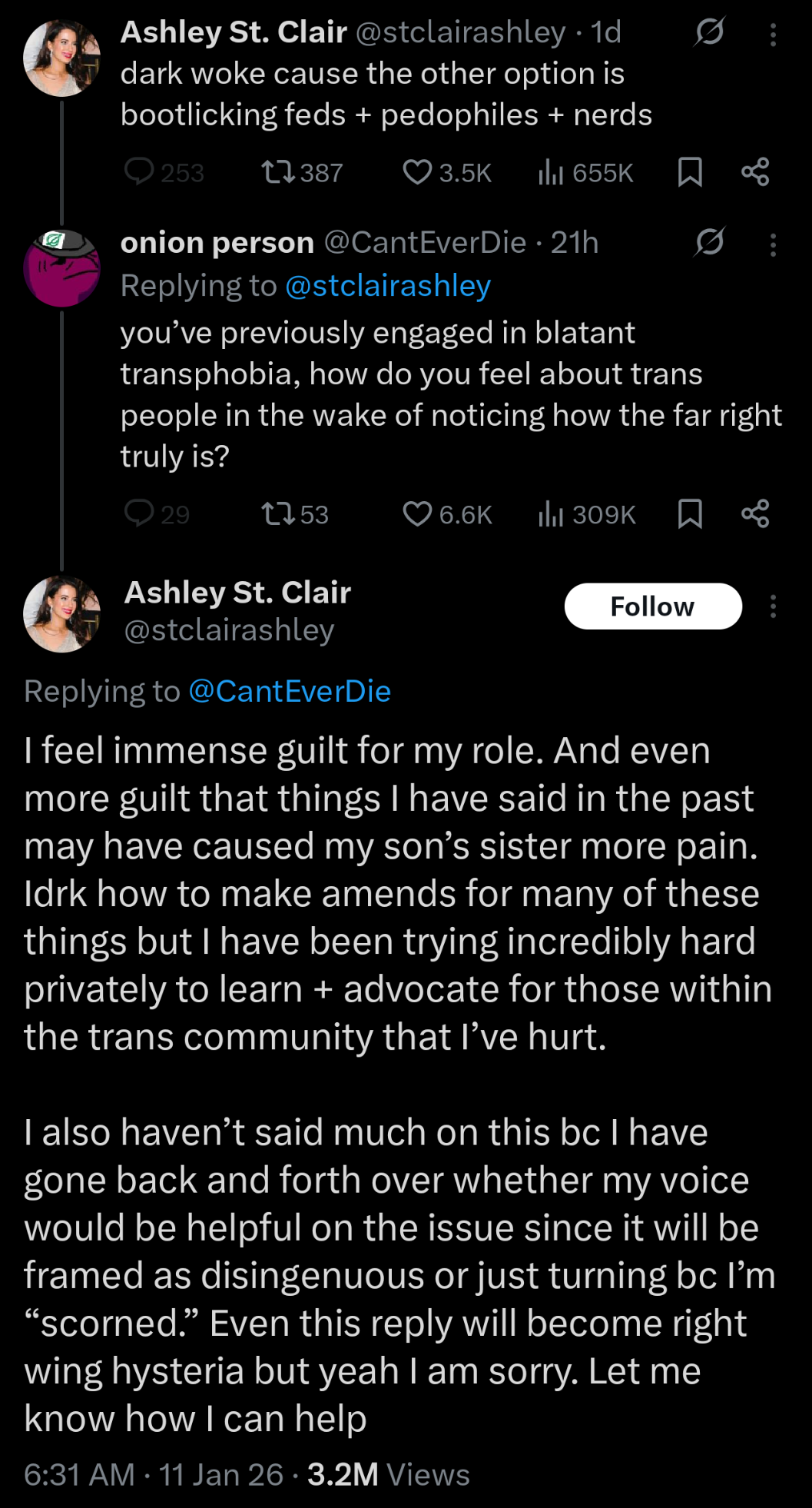View analytics showing 309K views

click(x=588, y=513)
